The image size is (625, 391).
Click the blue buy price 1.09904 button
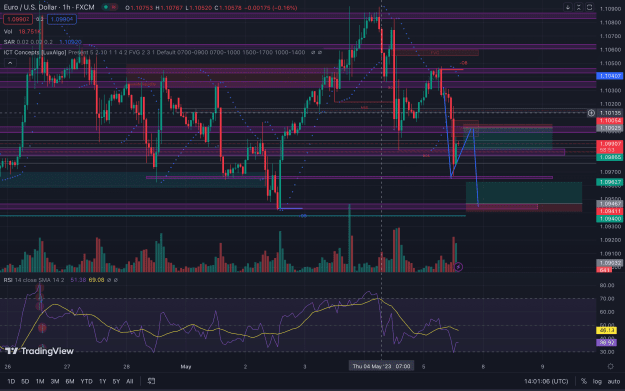62,19
